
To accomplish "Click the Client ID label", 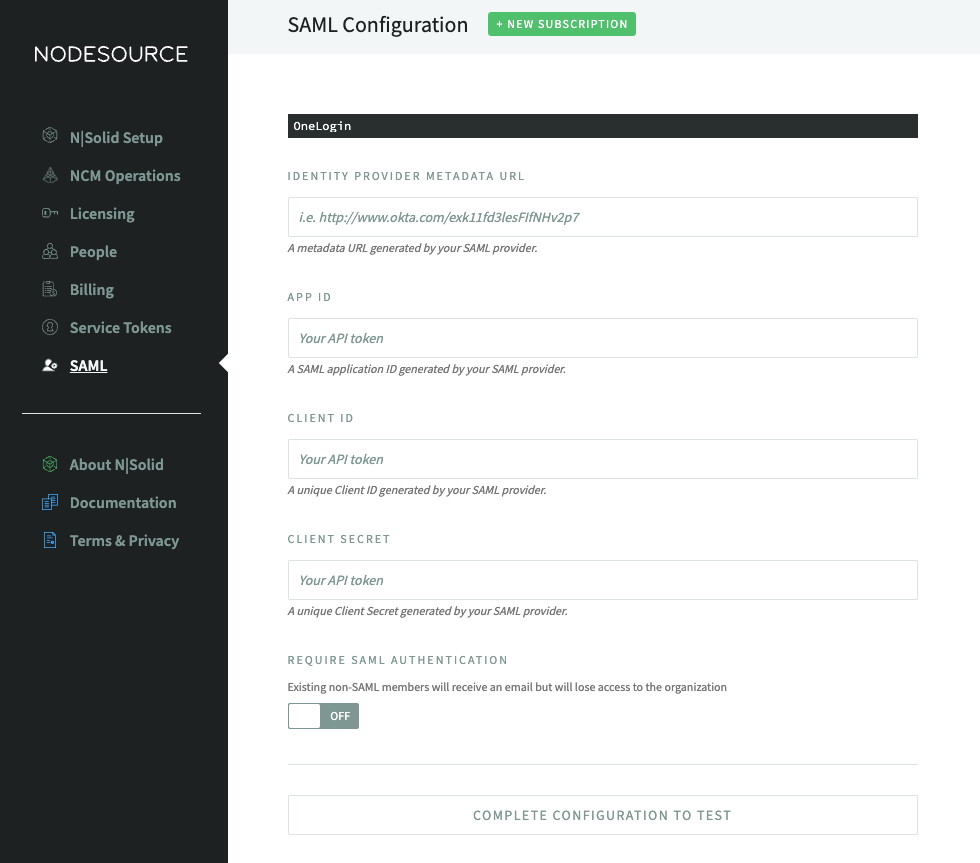I will (321, 418).
